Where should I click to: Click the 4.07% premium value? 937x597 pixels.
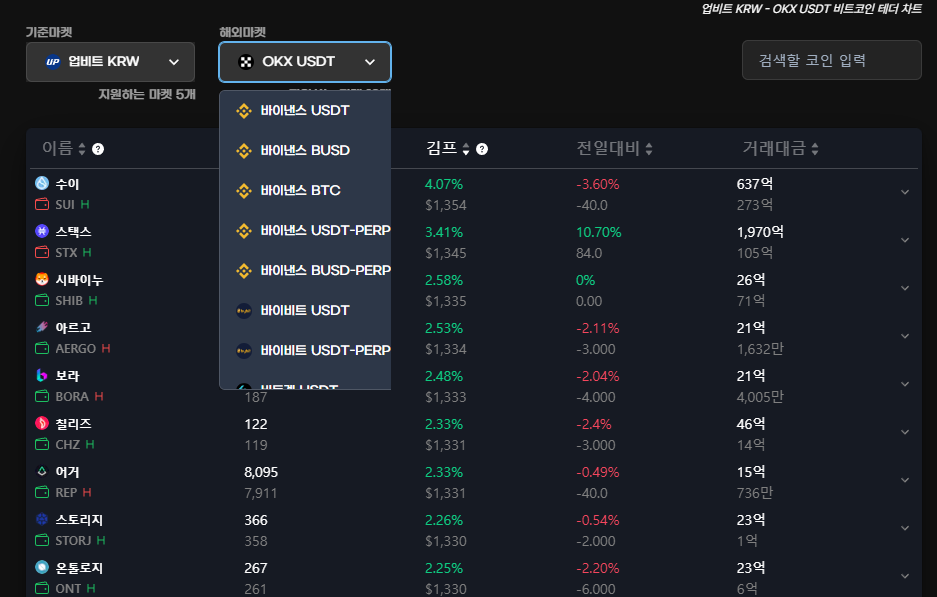(x=444, y=184)
